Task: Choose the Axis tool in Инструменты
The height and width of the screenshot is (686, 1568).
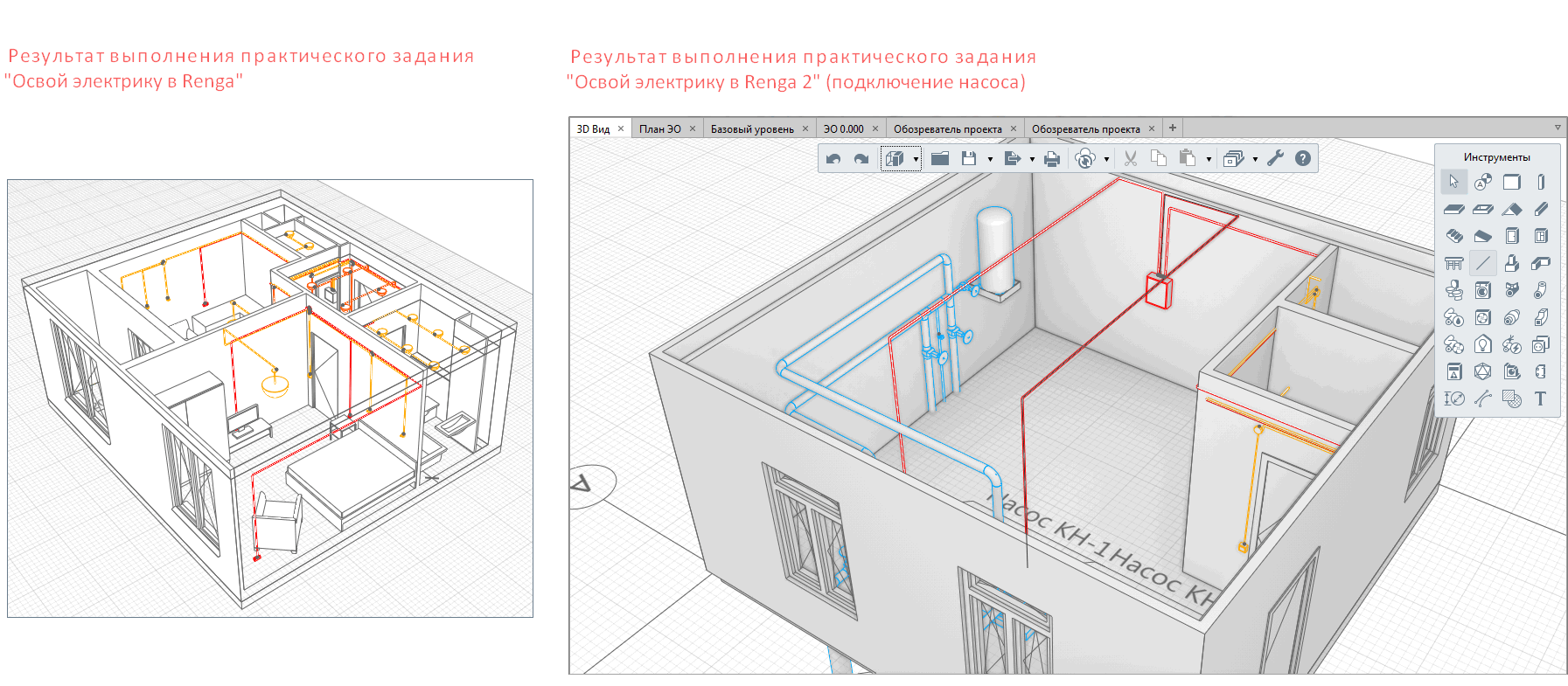Action: coord(1482,182)
